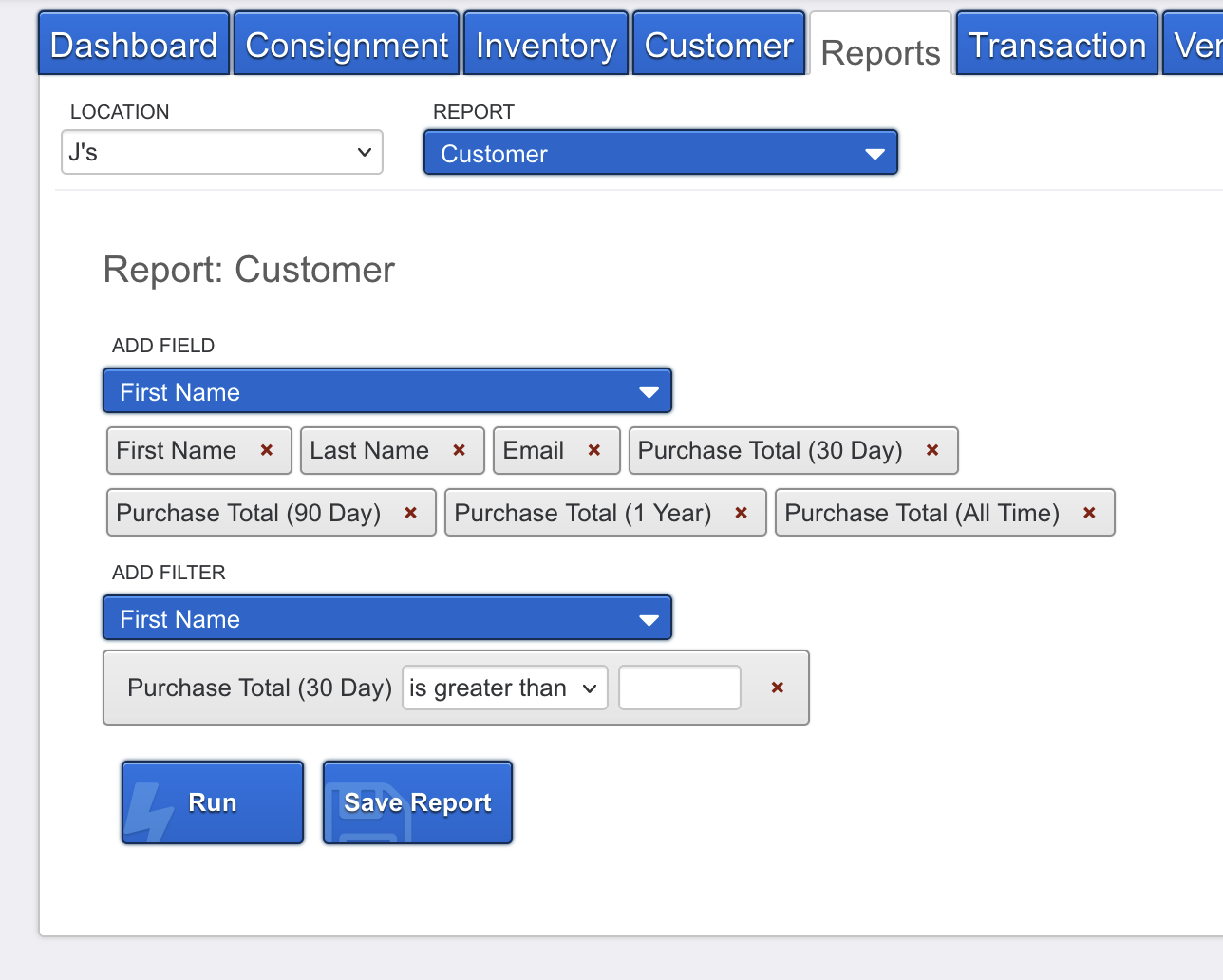This screenshot has height=980, width=1223.
Task: Remove the Last Name field tag
Action: click(x=460, y=450)
